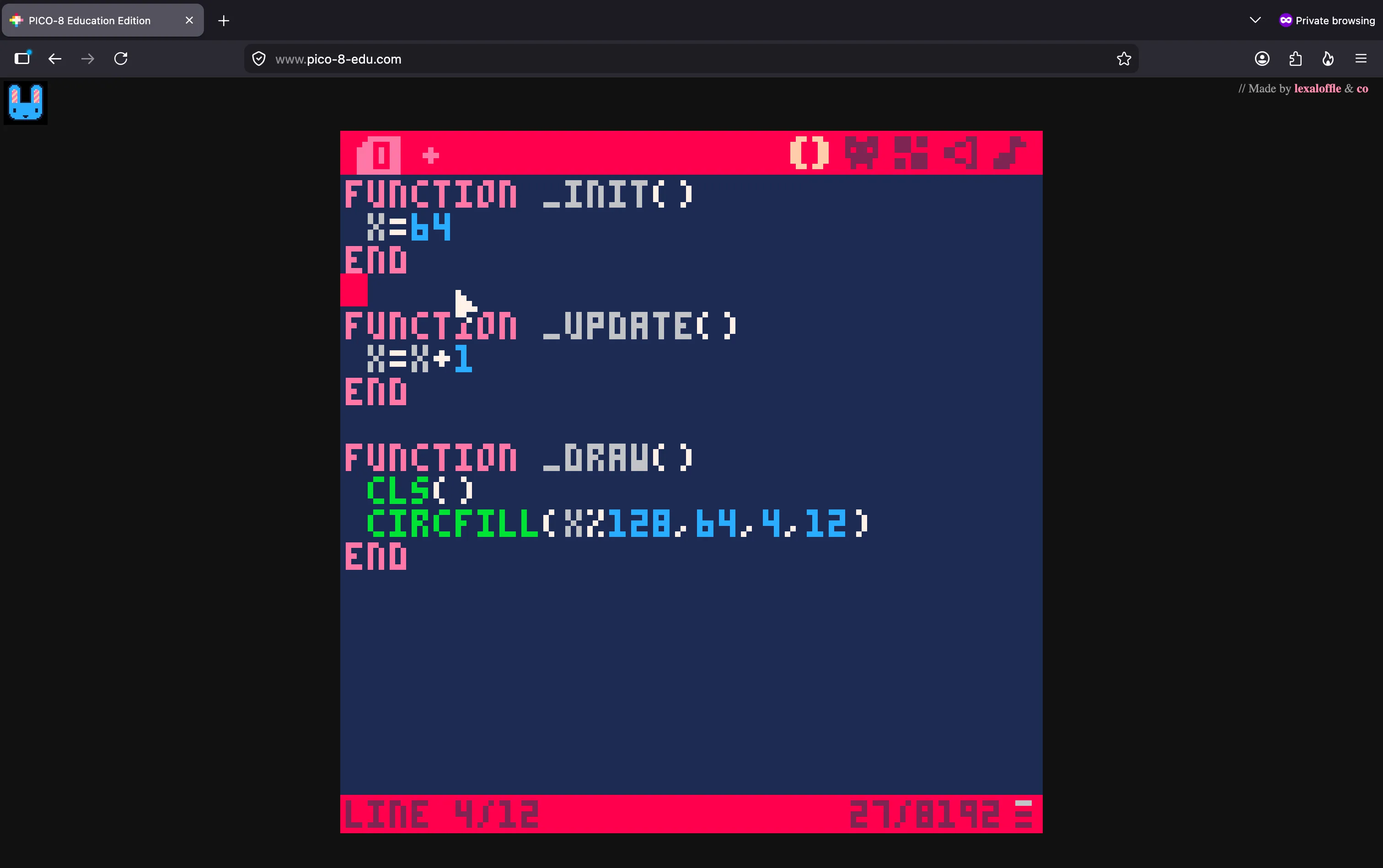
Task: Reload the page
Action: [121, 59]
